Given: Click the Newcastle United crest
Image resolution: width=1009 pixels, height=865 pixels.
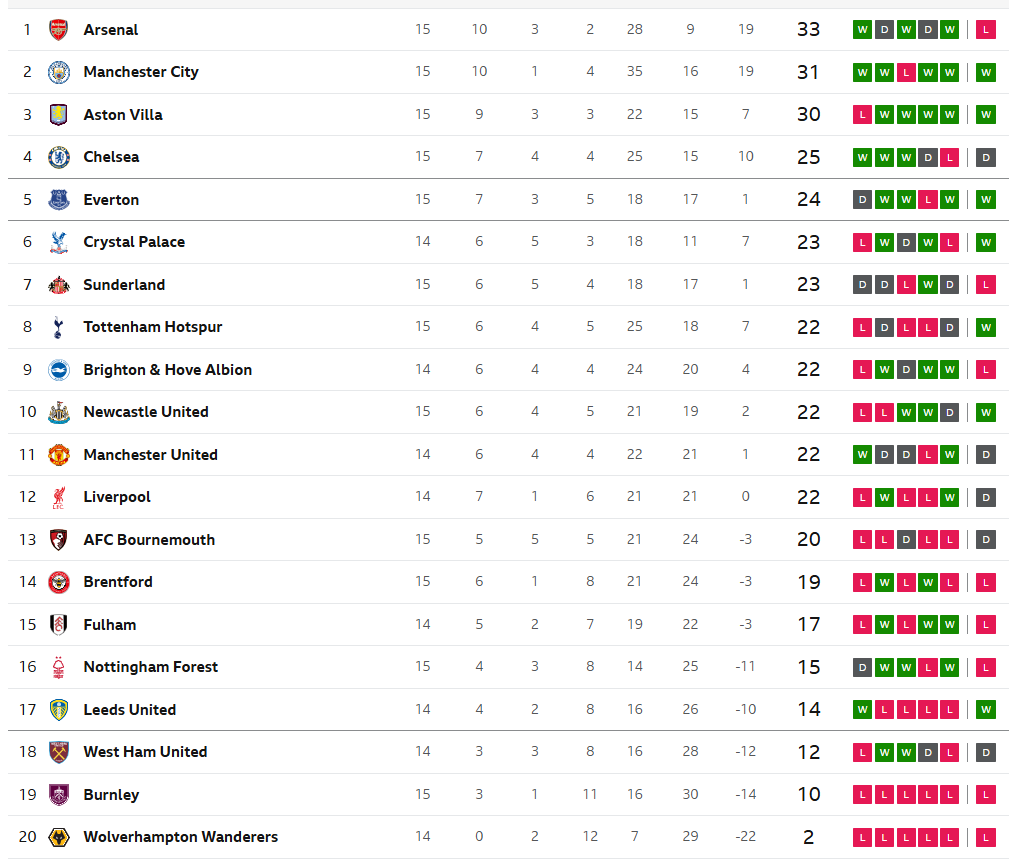Looking at the screenshot, I should [59, 412].
